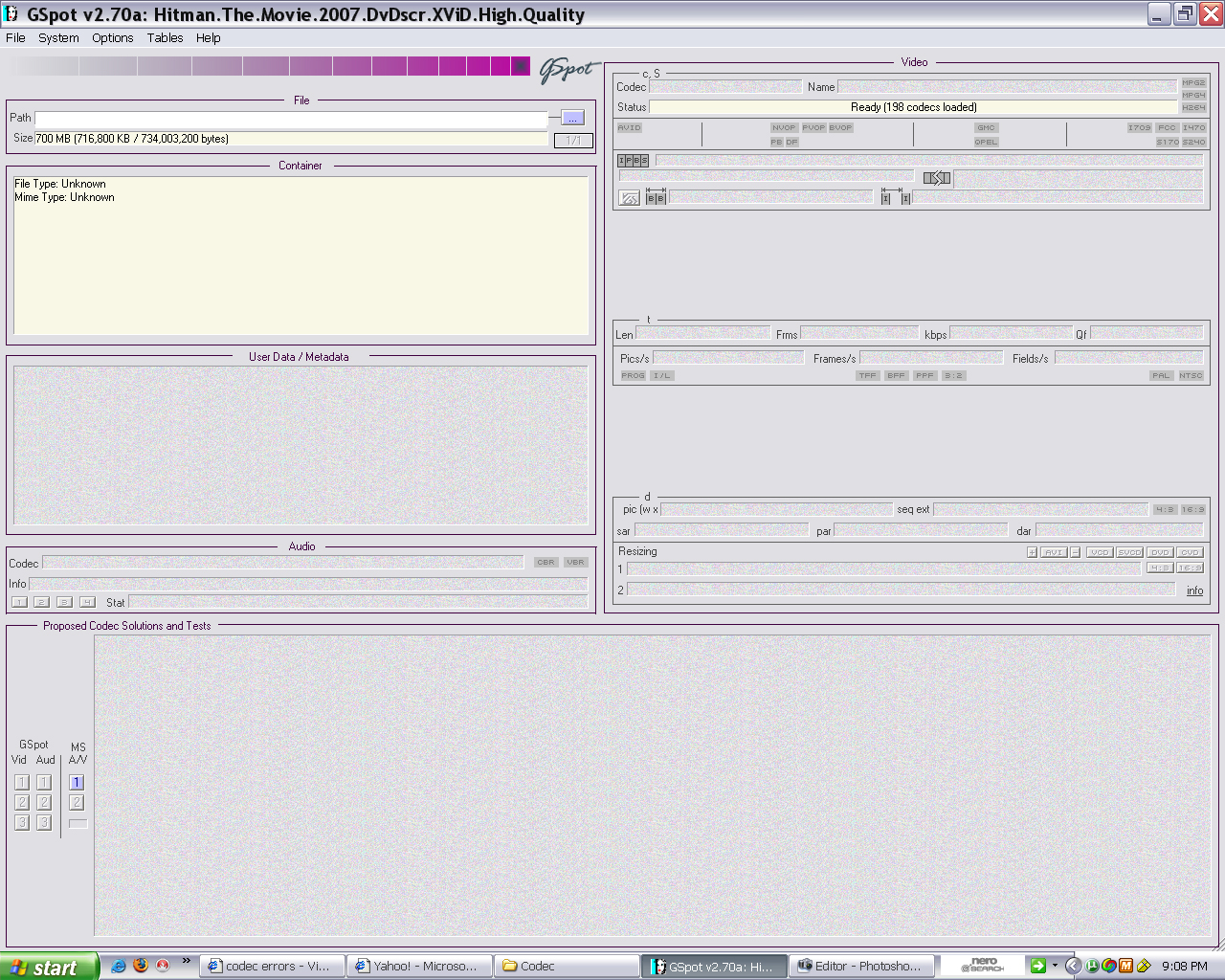Switch to the Editor - Photoshop window
Viewport: 1225px width, 980px height.
tap(861, 967)
